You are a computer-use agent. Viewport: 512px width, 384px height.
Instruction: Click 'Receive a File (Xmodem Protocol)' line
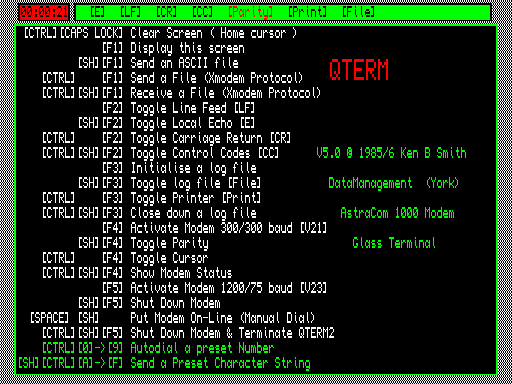pos(225,93)
